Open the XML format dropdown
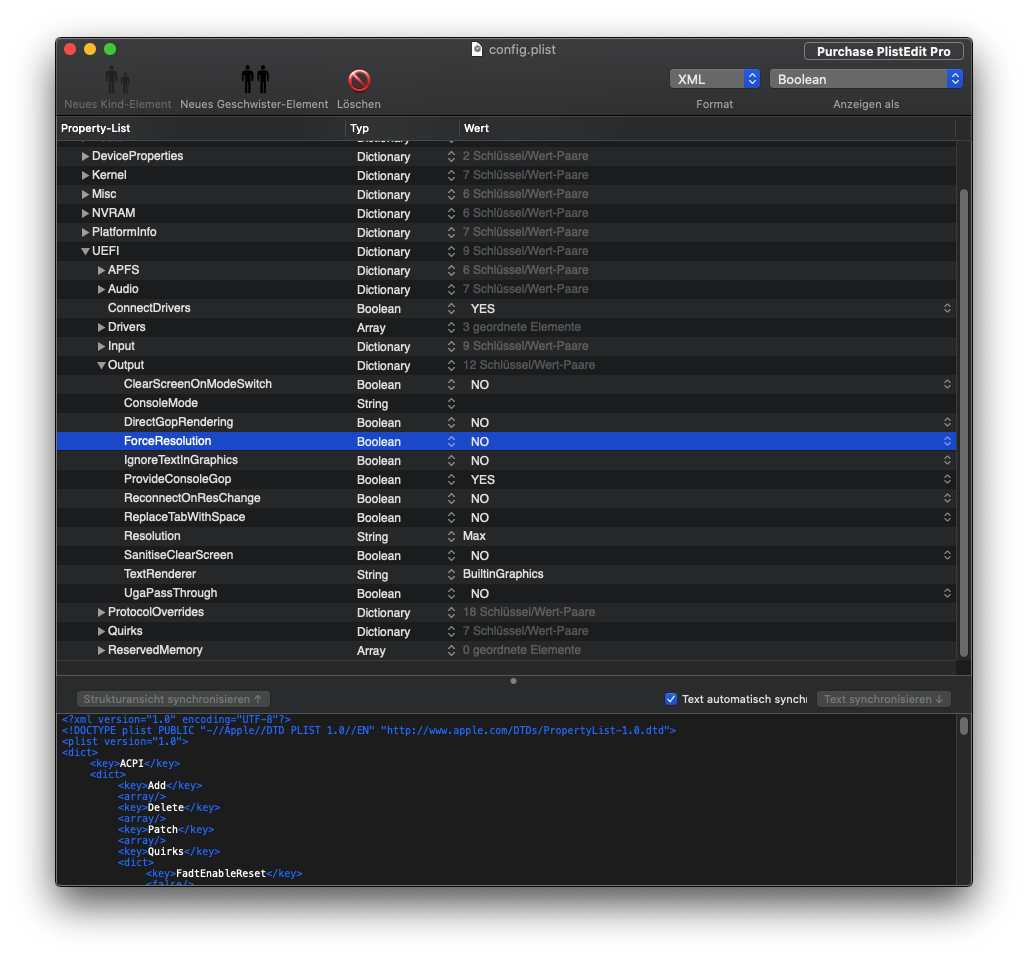The height and width of the screenshot is (960, 1028). click(x=714, y=79)
